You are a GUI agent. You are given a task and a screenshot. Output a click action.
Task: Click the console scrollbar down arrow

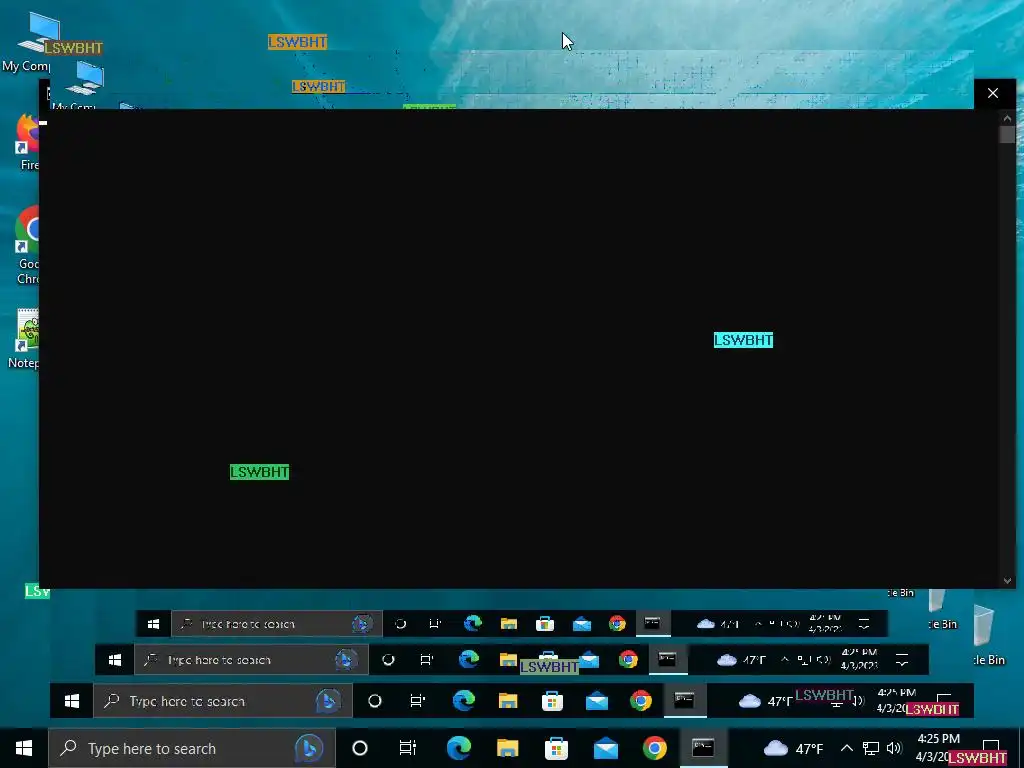click(1007, 581)
